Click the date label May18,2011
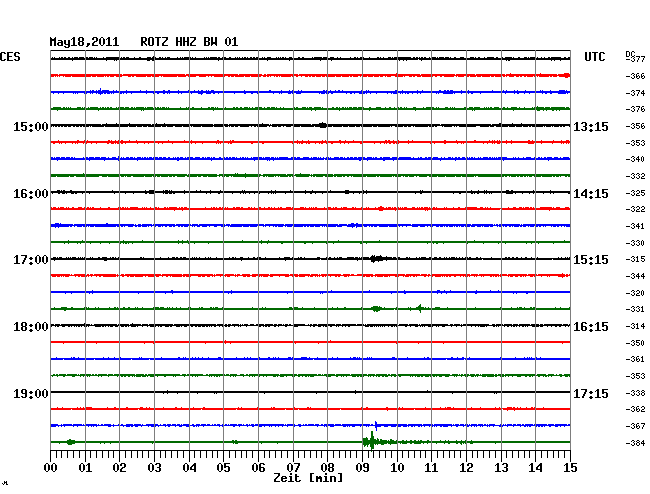 tap(84, 42)
